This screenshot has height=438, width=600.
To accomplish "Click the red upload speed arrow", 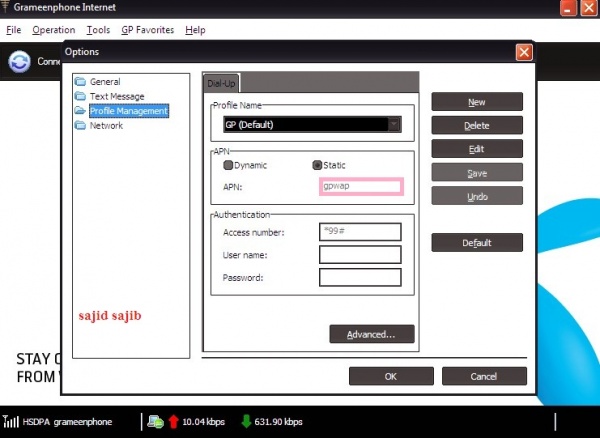I will (x=173, y=422).
